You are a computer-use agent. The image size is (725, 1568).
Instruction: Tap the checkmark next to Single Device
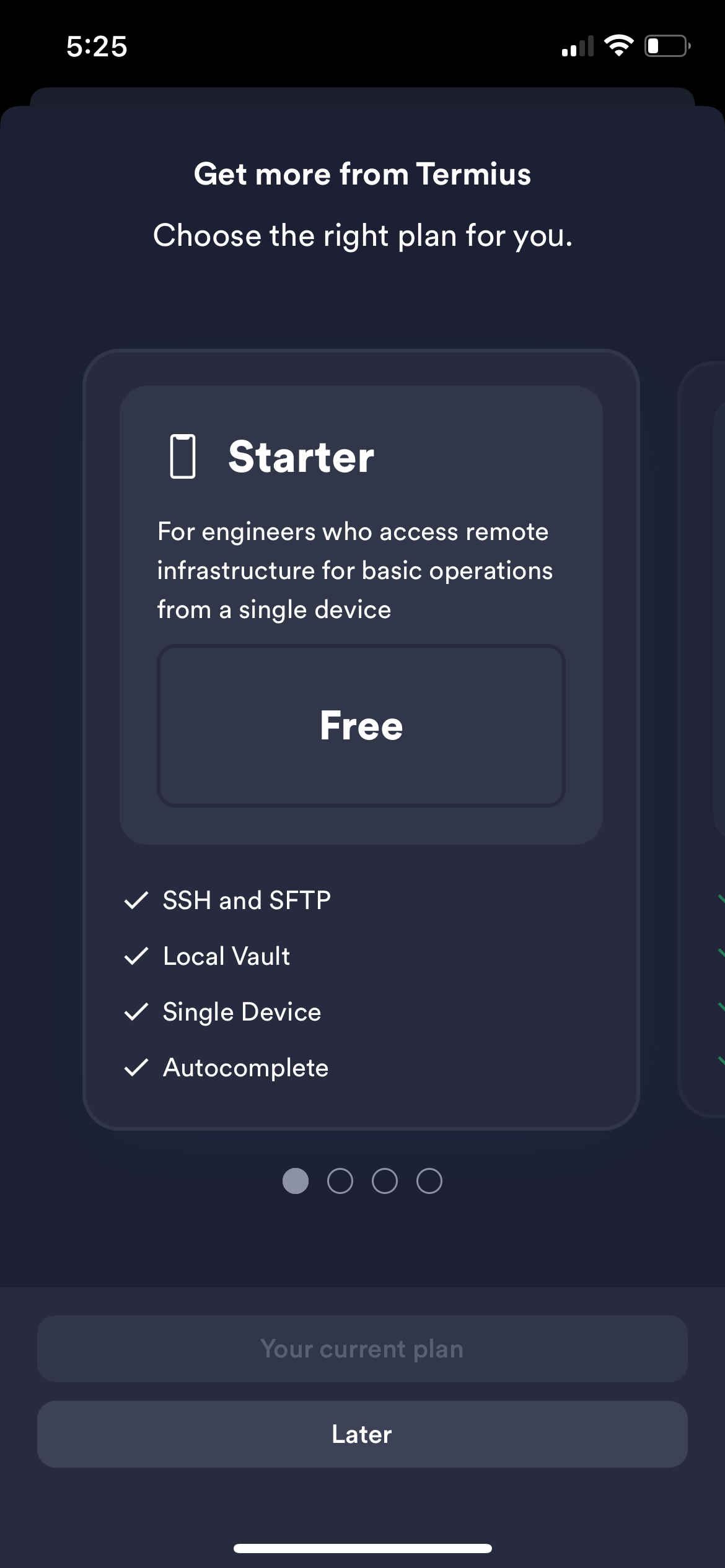pos(136,1012)
